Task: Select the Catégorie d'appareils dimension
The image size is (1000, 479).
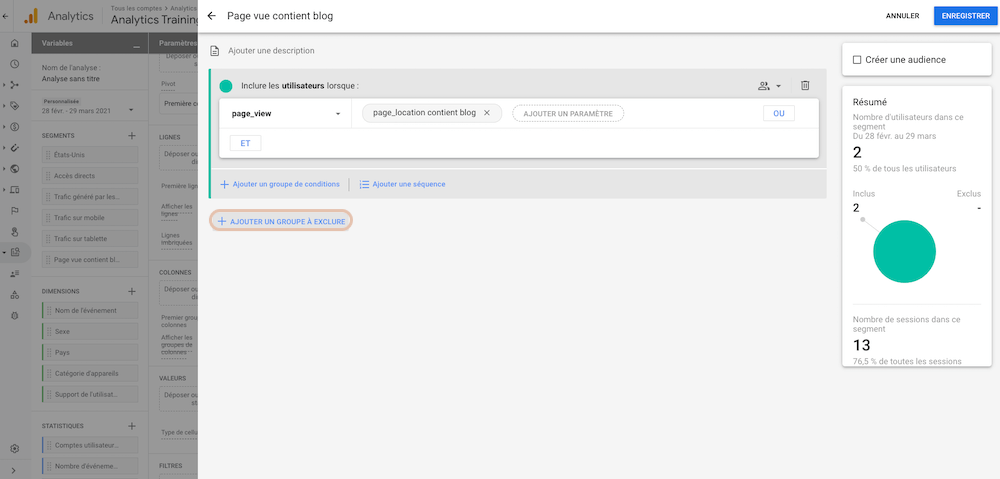Action: pos(90,373)
